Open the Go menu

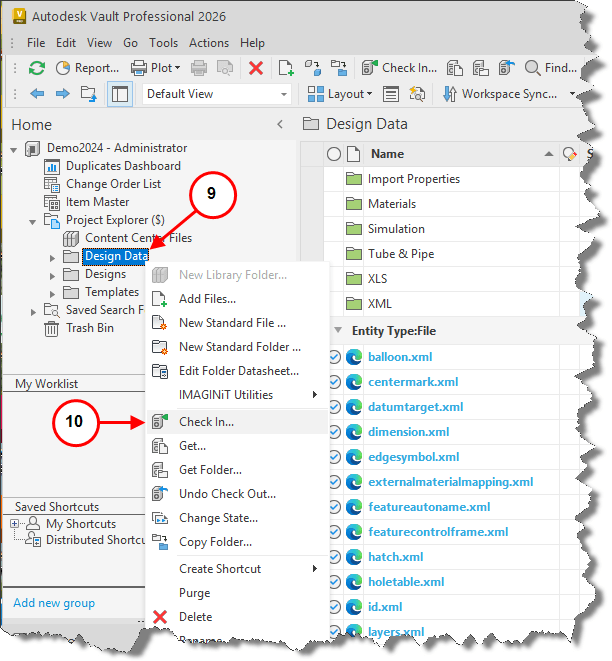pos(130,43)
